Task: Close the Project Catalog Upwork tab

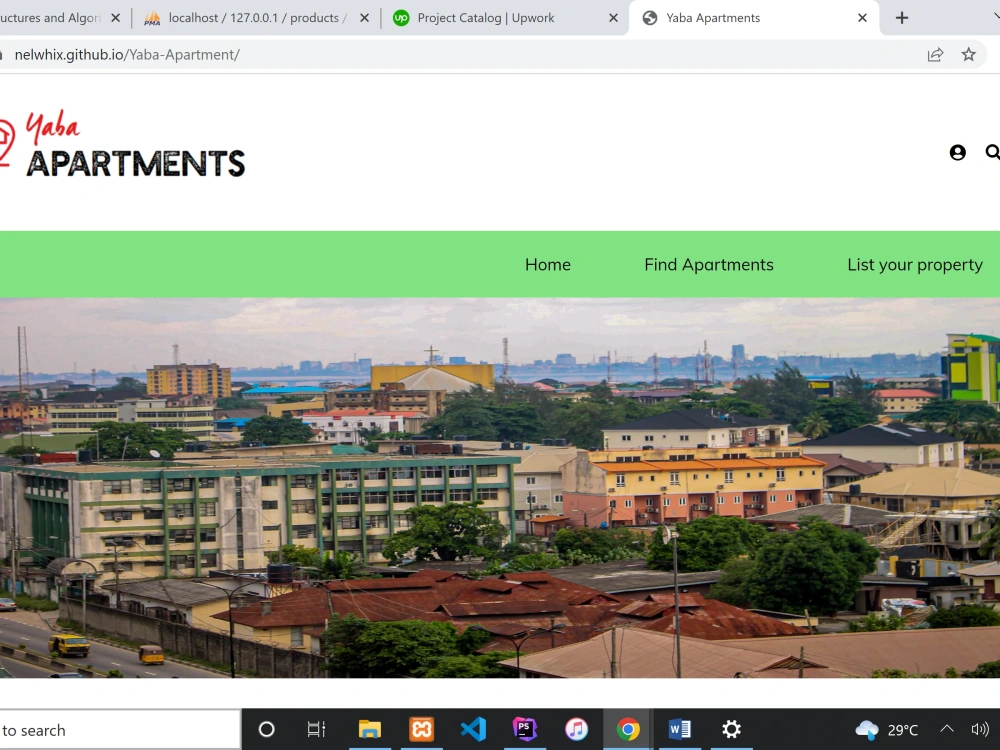Action: pyautogui.click(x=614, y=18)
